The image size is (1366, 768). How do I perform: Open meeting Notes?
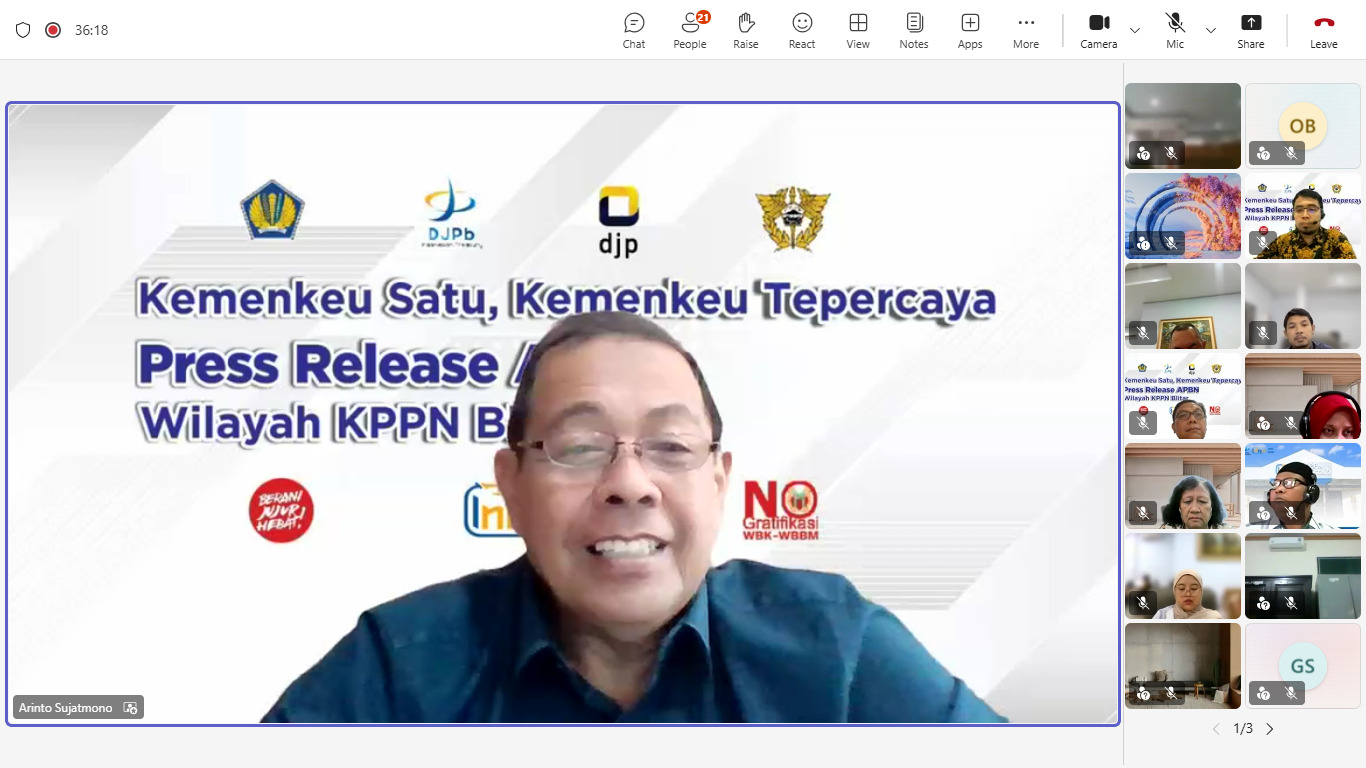tap(914, 30)
